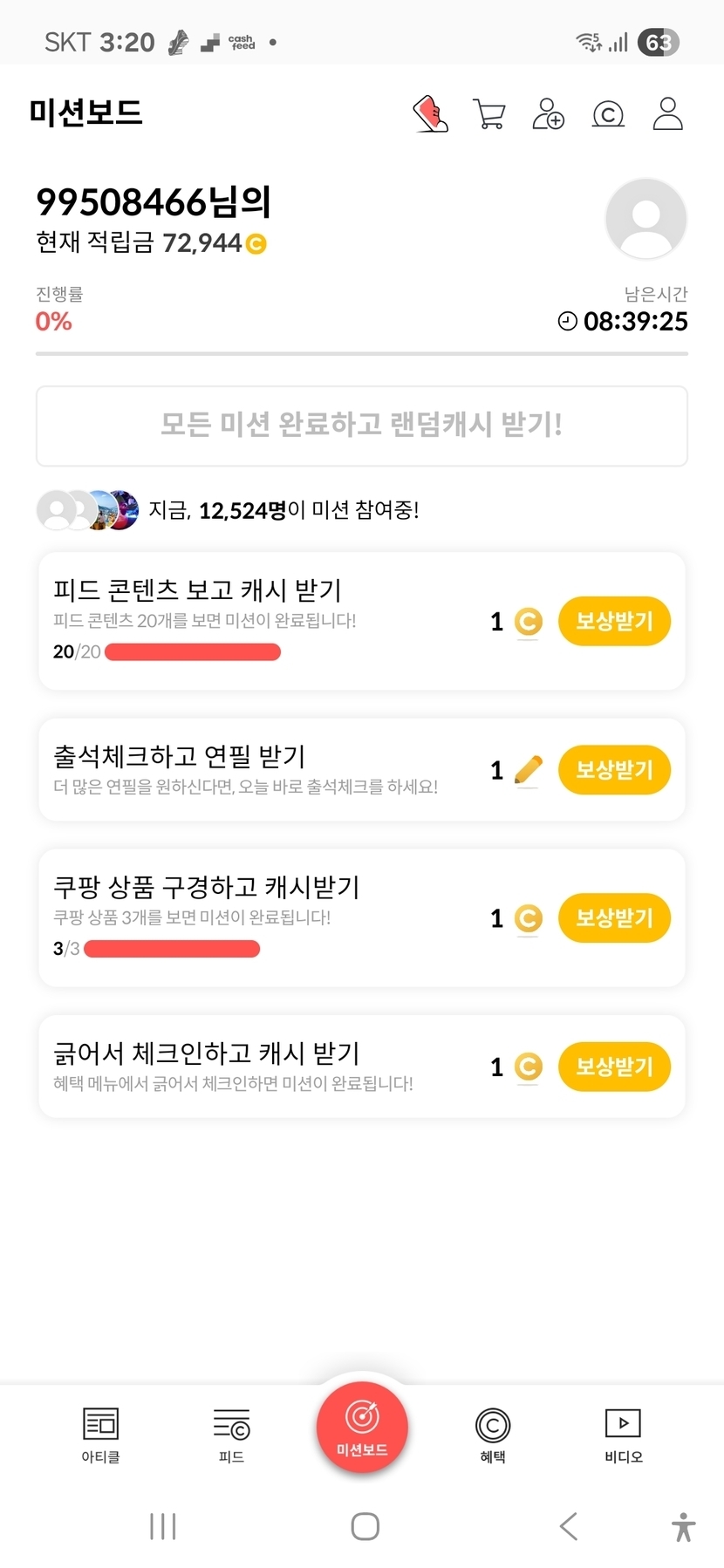This screenshot has height=1568, width=724.
Task: Claim 보상받기 for 쿠팡 상품 mission
Action: pos(614,918)
